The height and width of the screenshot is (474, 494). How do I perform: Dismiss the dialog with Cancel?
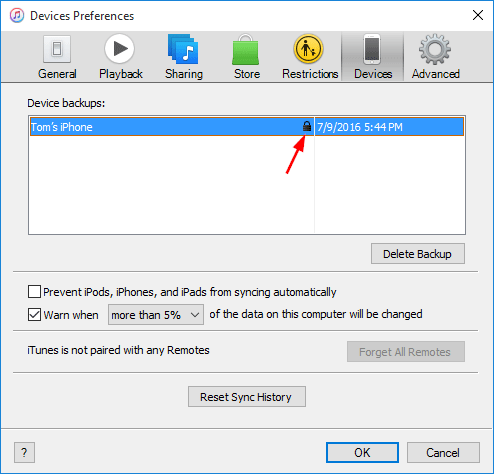[443, 453]
